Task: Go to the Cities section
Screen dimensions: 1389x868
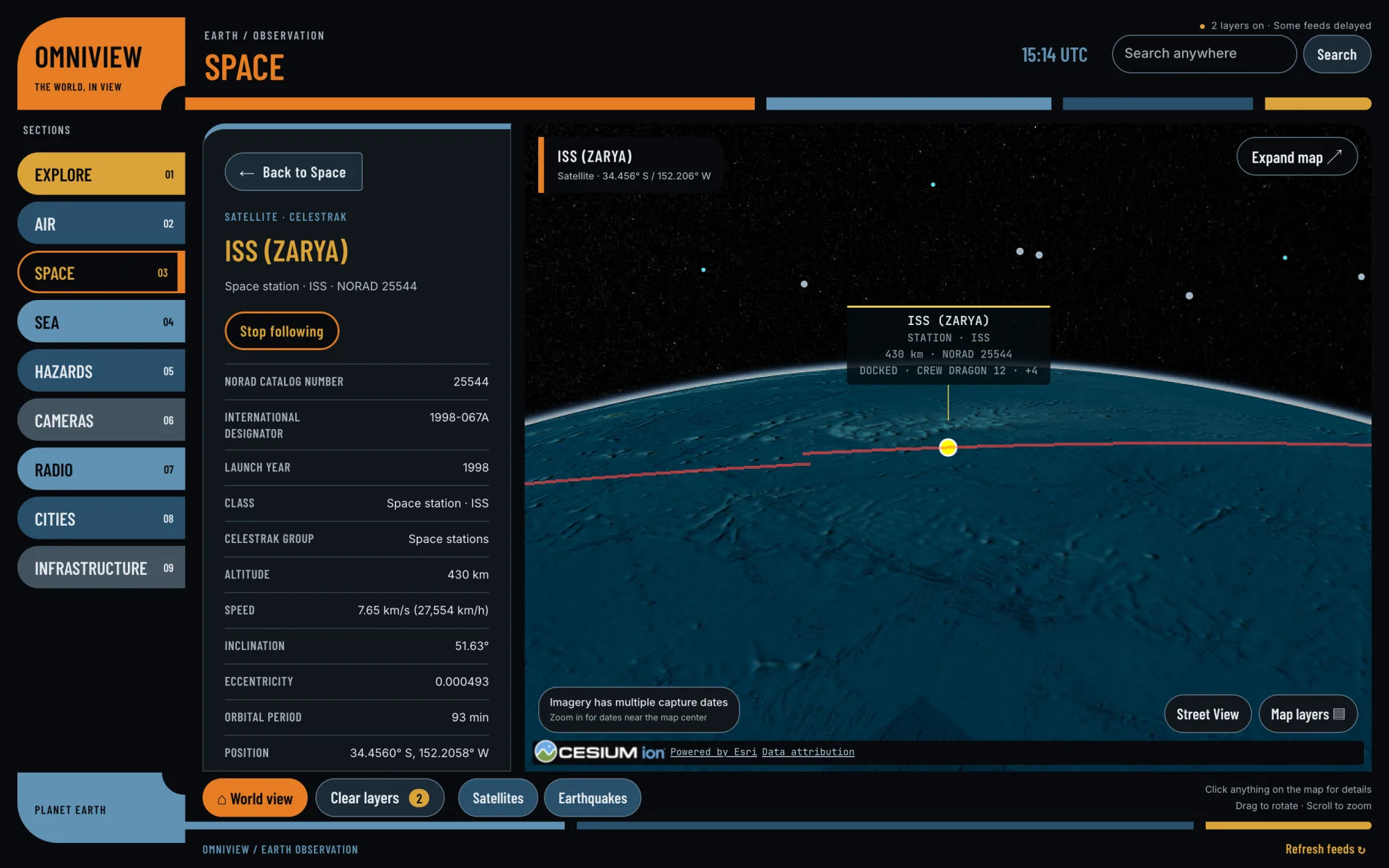Action: (101, 519)
